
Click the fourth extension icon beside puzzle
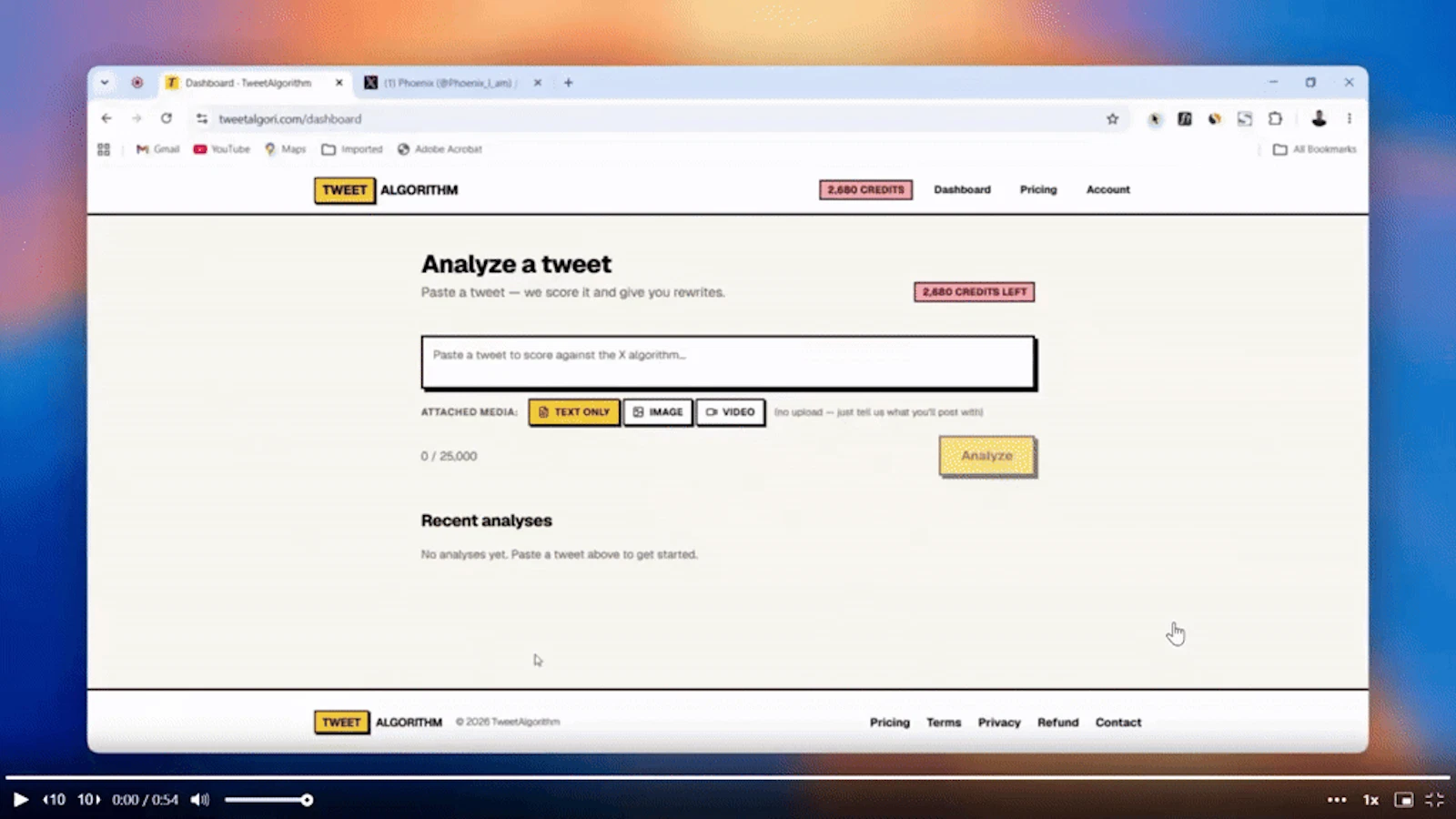click(1245, 118)
